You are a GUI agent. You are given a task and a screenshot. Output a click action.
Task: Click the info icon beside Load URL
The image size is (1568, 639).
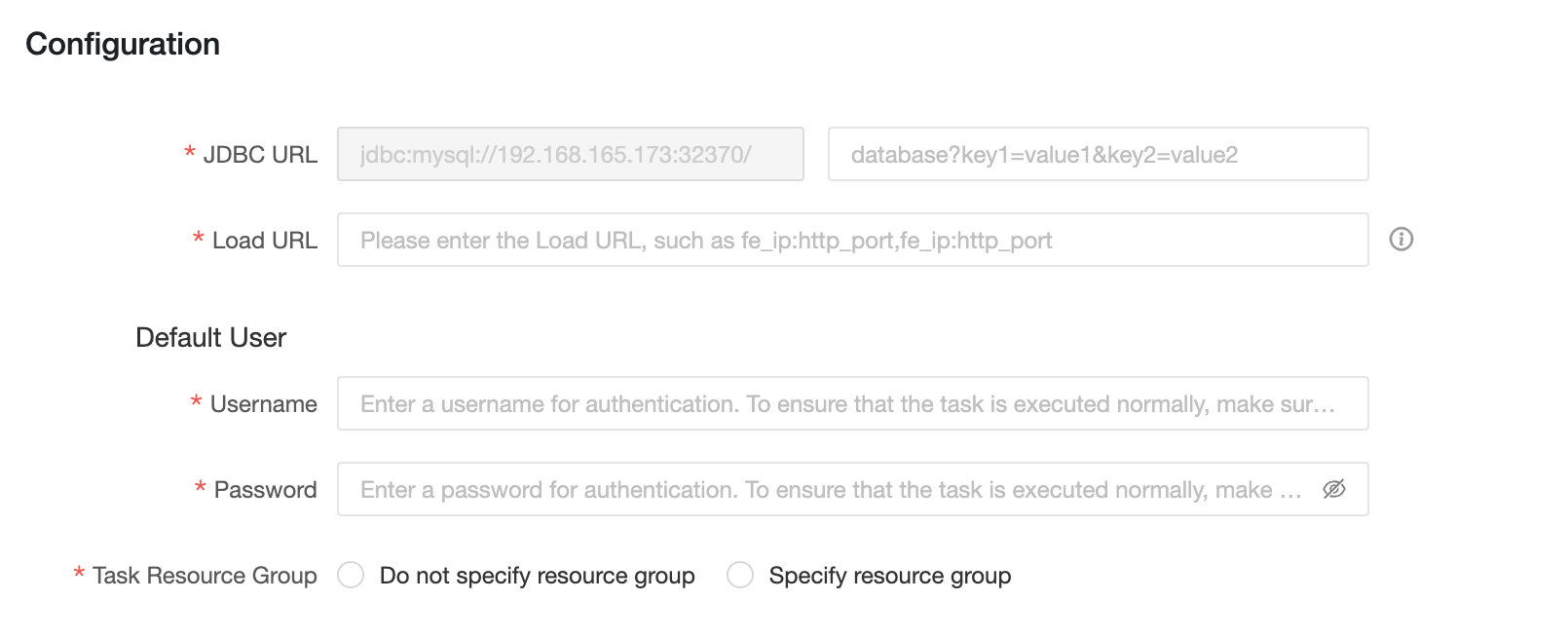1400,240
